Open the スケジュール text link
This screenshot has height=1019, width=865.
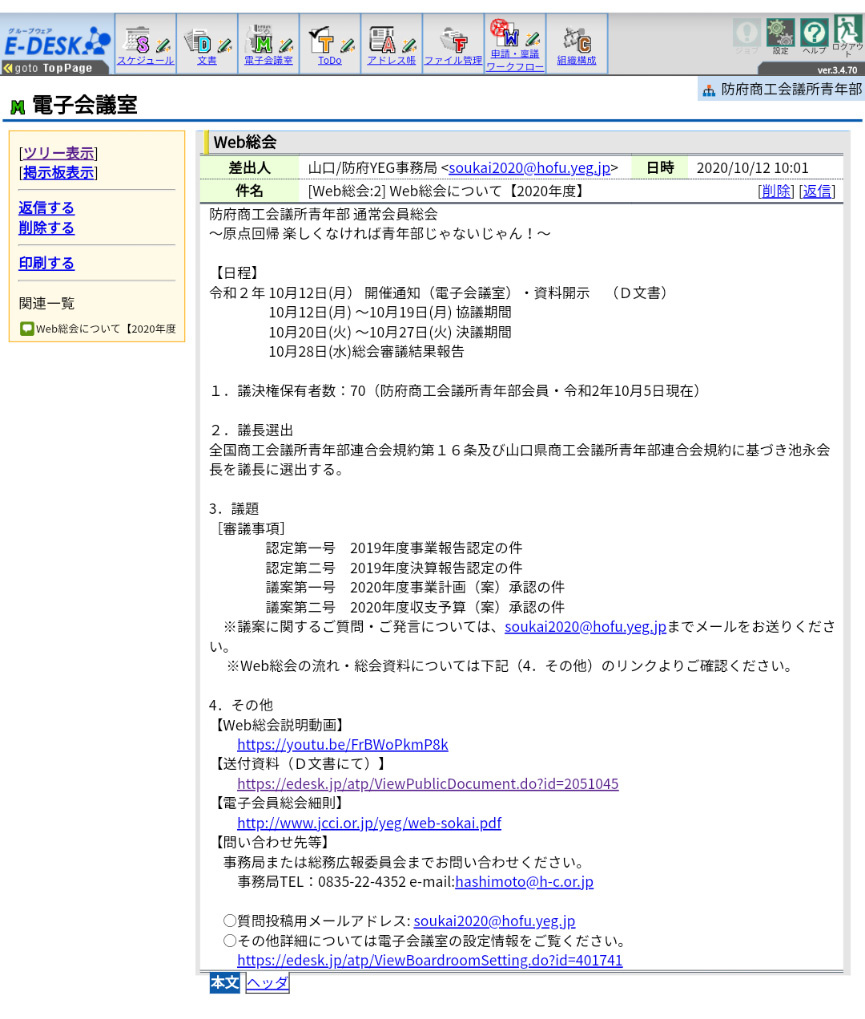pyautogui.click(x=146, y=60)
